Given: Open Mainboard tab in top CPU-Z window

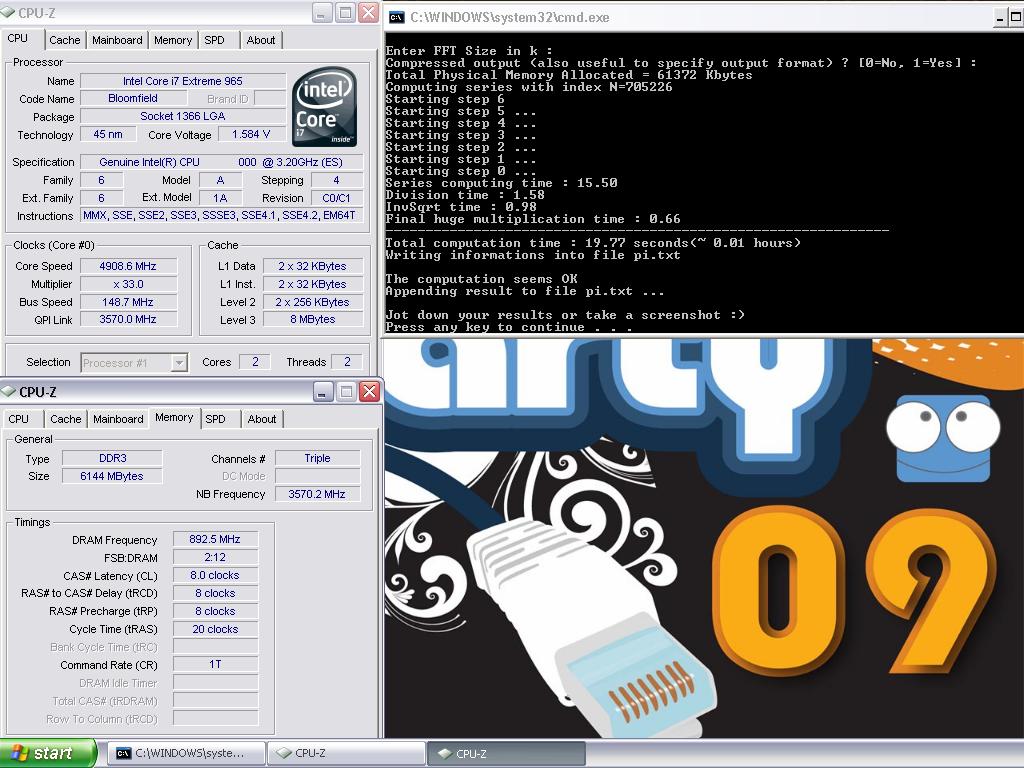Looking at the screenshot, I should [117, 40].
